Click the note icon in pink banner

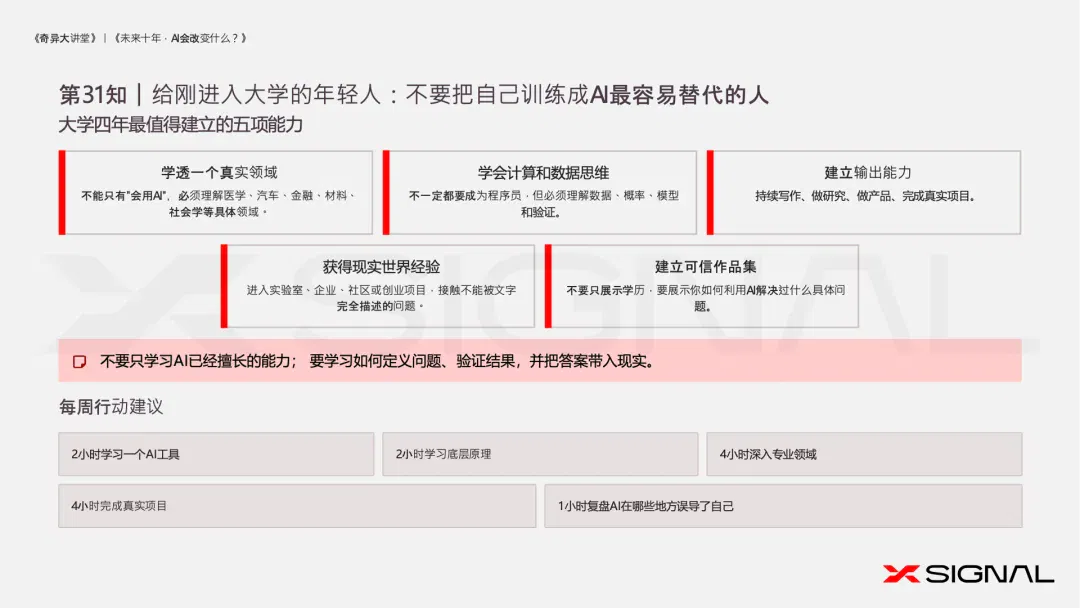pos(79,361)
